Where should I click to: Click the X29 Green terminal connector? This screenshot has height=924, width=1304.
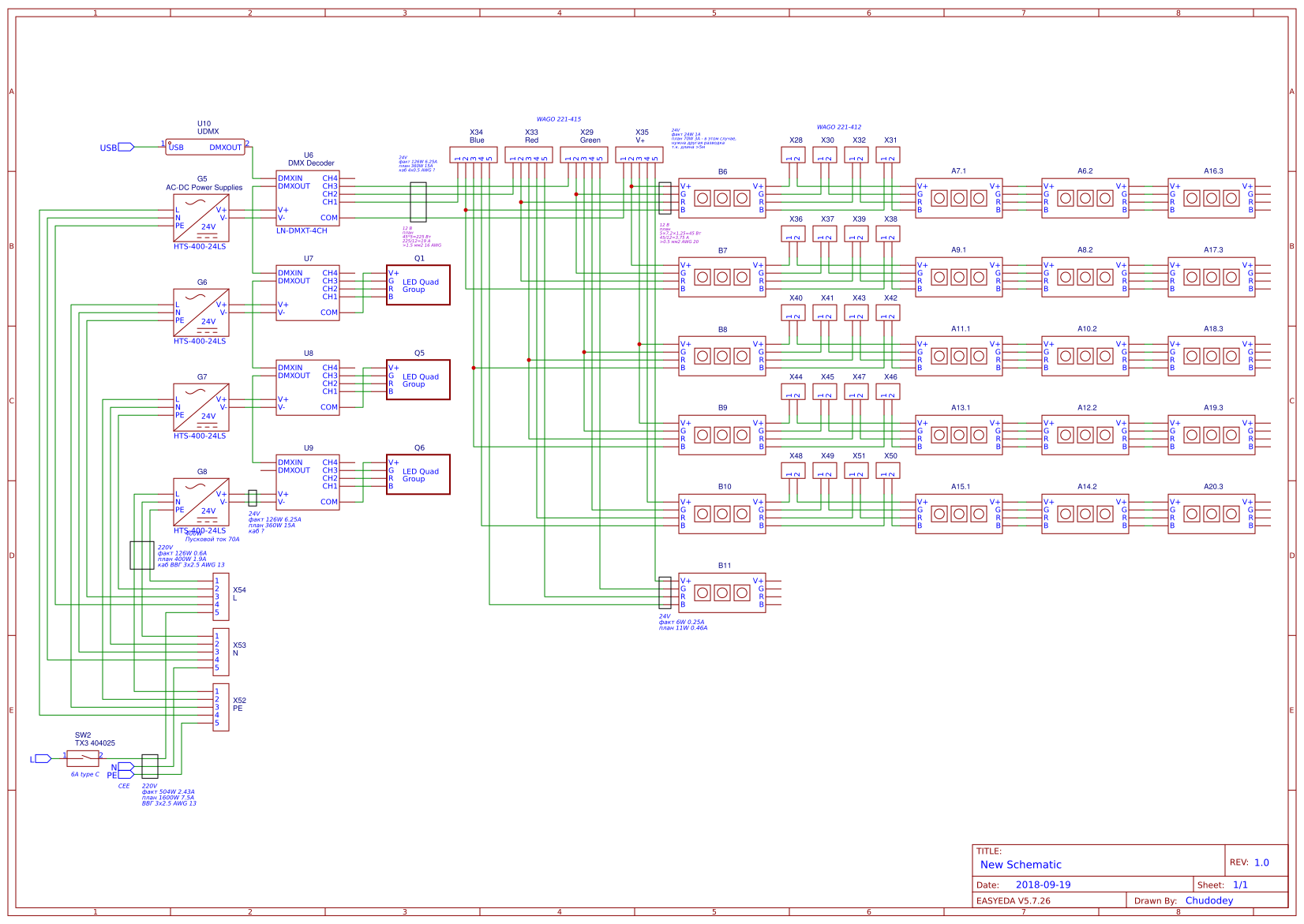pyautogui.click(x=584, y=155)
